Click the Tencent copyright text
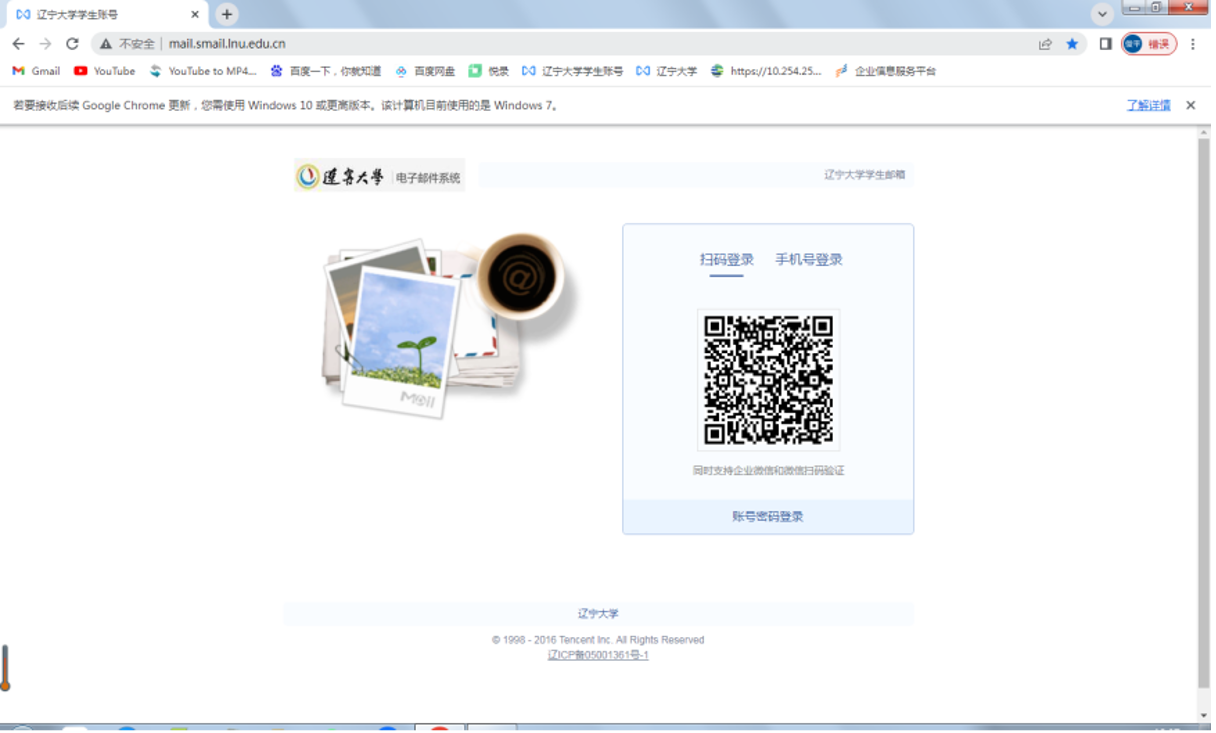 (x=598, y=640)
